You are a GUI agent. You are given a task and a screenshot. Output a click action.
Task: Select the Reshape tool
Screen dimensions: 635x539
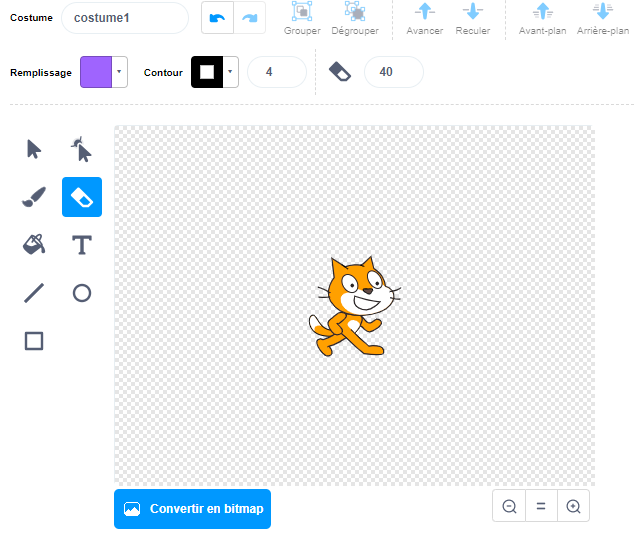pyautogui.click(x=81, y=149)
